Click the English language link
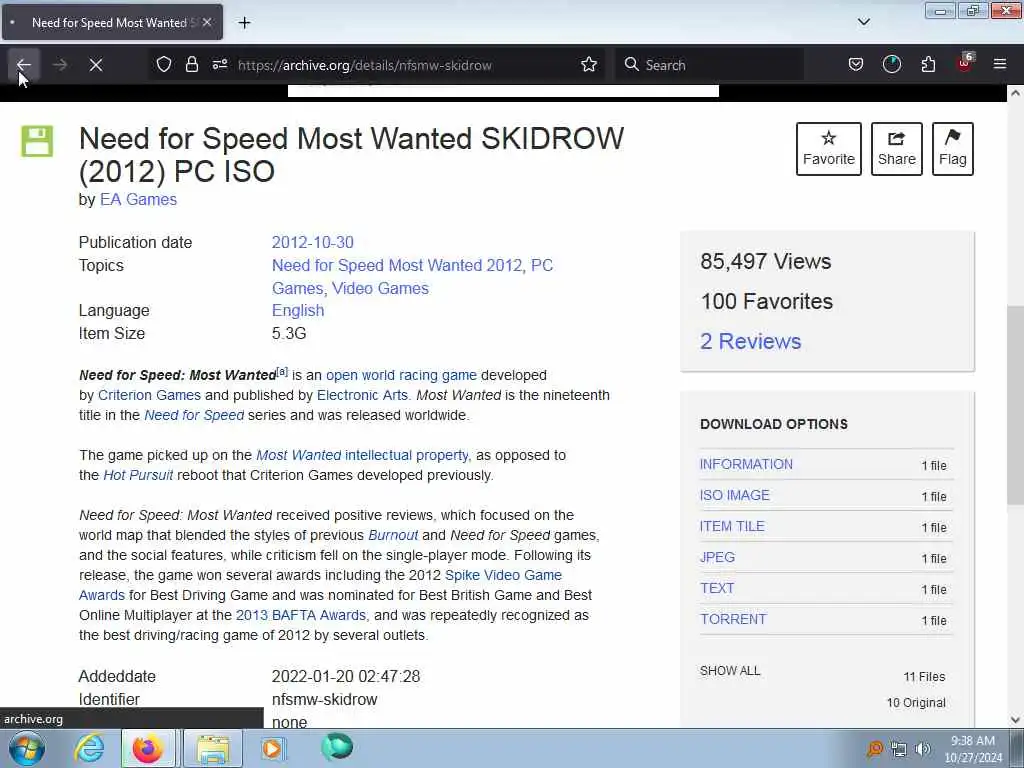The width and height of the screenshot is (1024, 768). coord(298,311)
